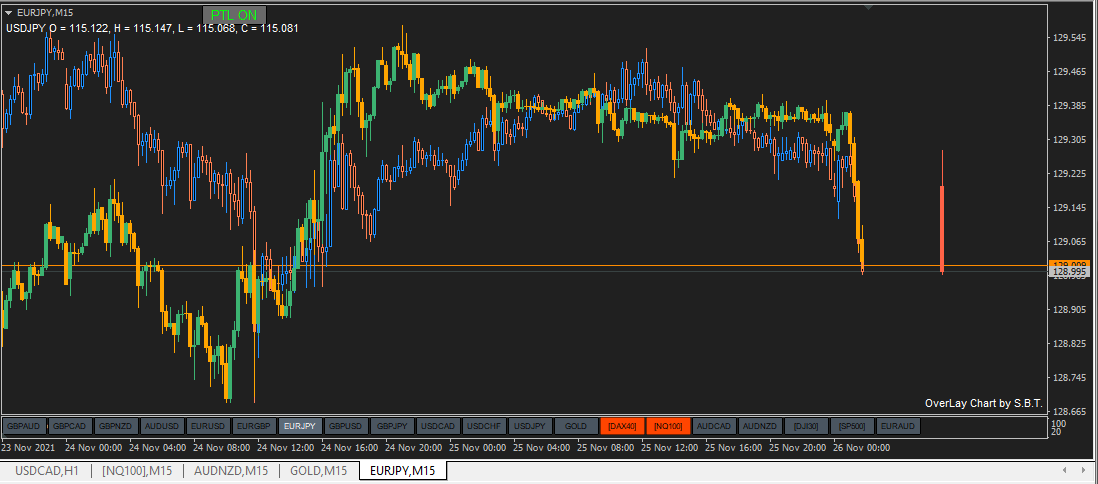Select the USDCAD symbol button
The height and width of the screenshot is (484, 1098).
click(x=438, y=426)
